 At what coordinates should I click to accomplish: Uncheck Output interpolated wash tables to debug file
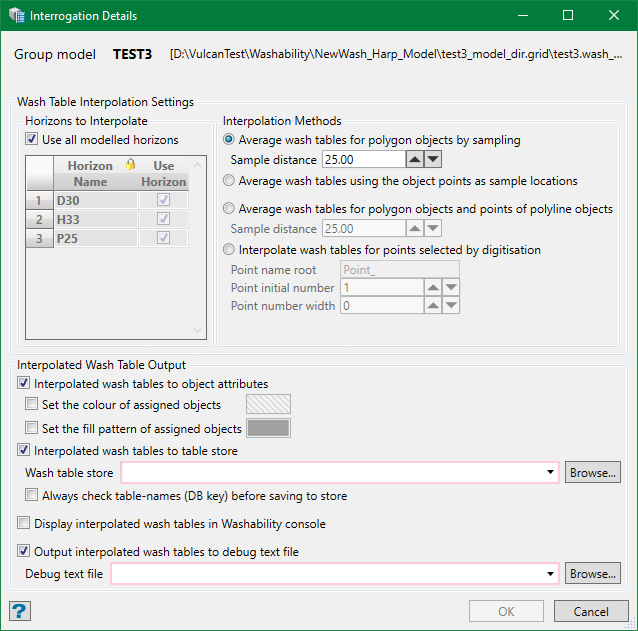(x=24, y=551)
